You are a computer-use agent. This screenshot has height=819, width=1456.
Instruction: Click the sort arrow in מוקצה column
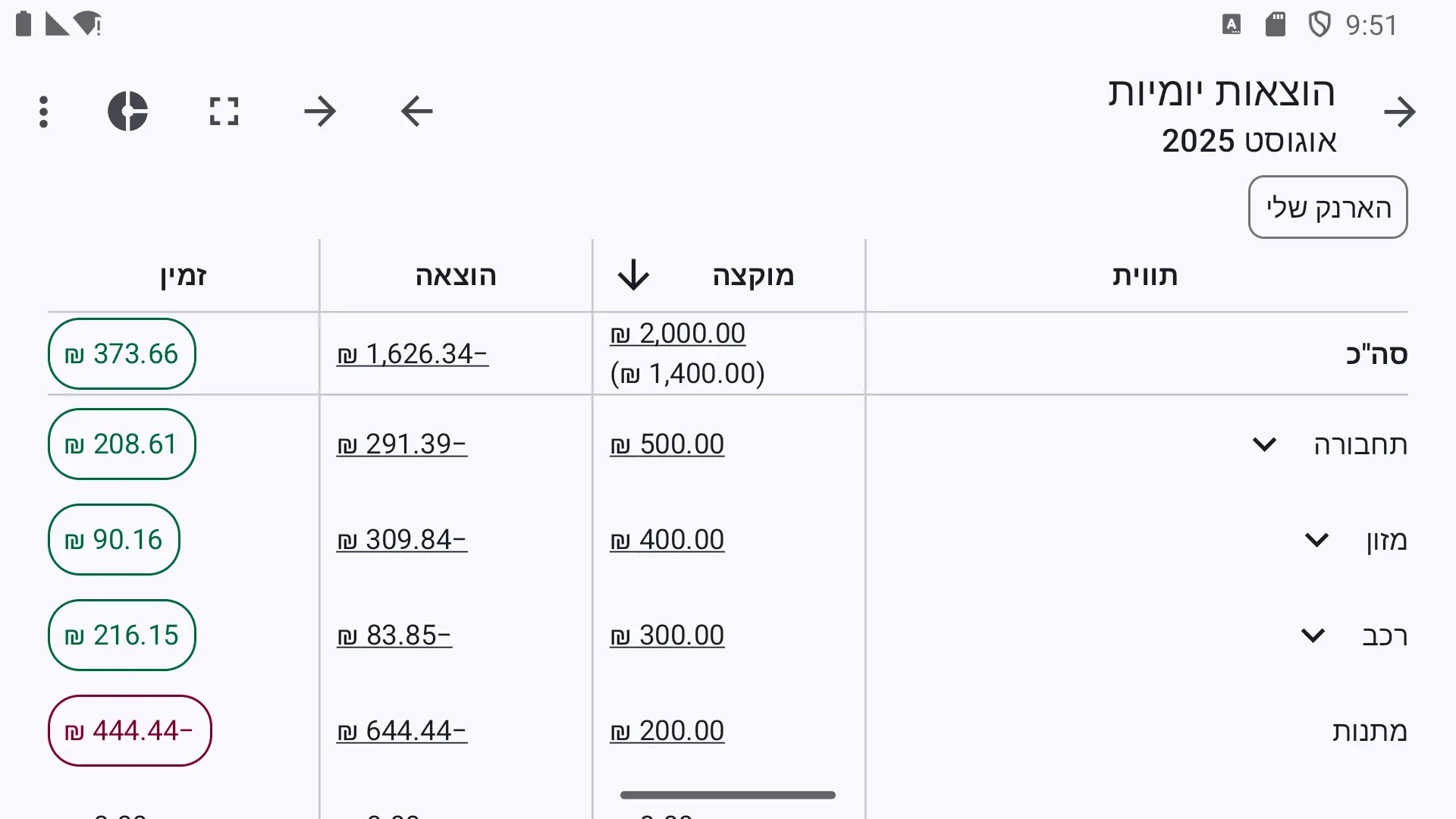[633, 275]
